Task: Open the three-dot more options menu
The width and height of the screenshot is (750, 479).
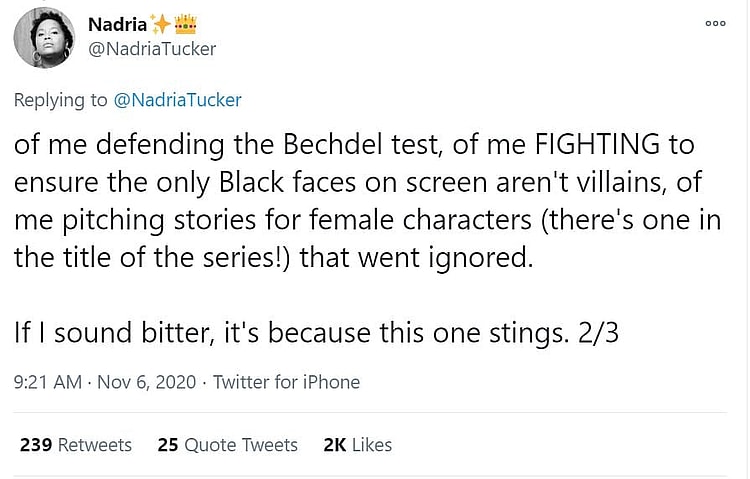Action: pyautogui.click(x=714, y=22)
